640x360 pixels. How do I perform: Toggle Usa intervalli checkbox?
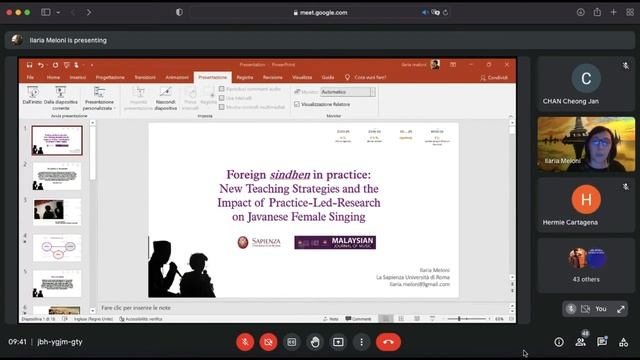222,98
